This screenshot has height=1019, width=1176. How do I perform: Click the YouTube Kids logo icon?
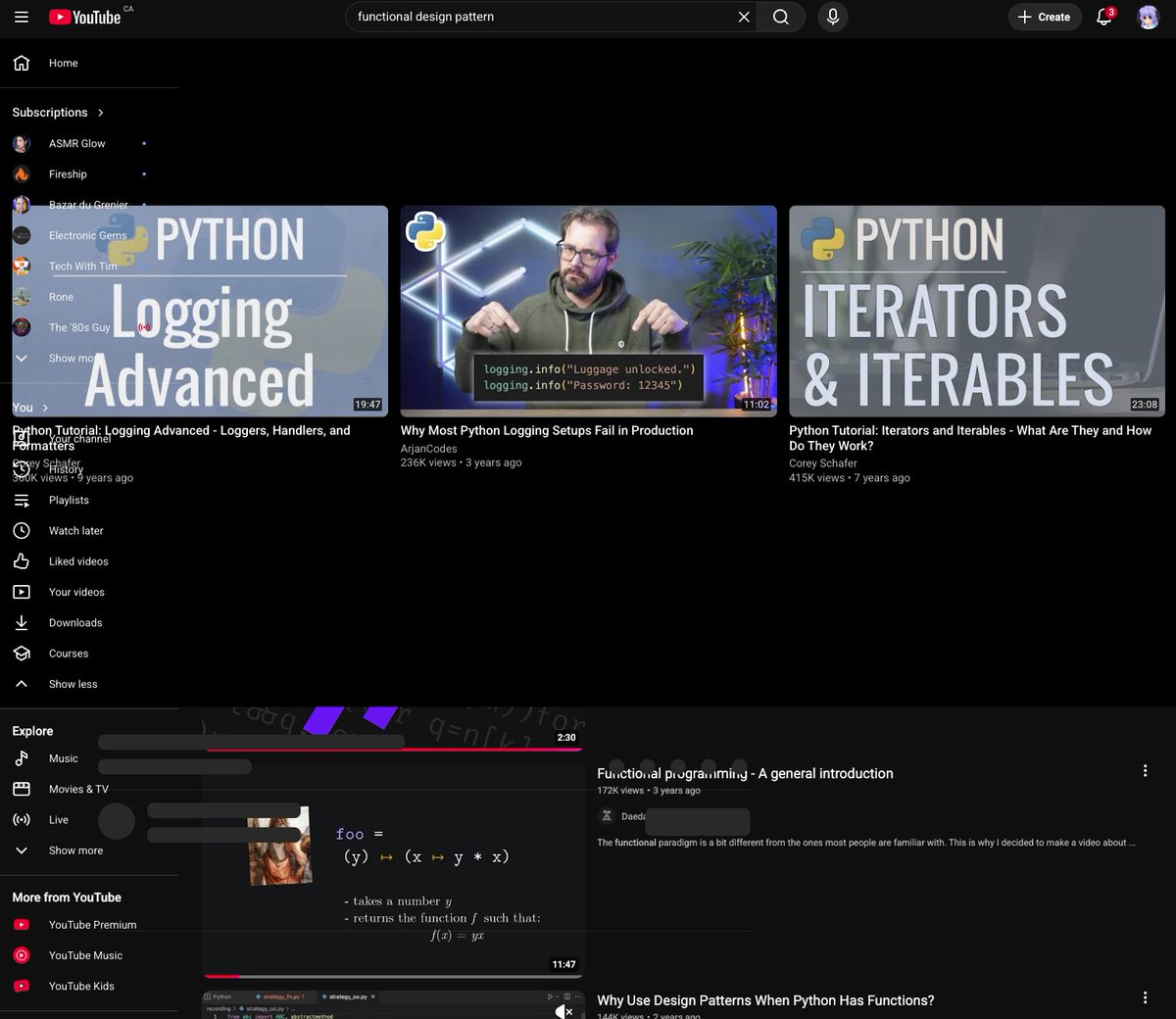point(22,987)
